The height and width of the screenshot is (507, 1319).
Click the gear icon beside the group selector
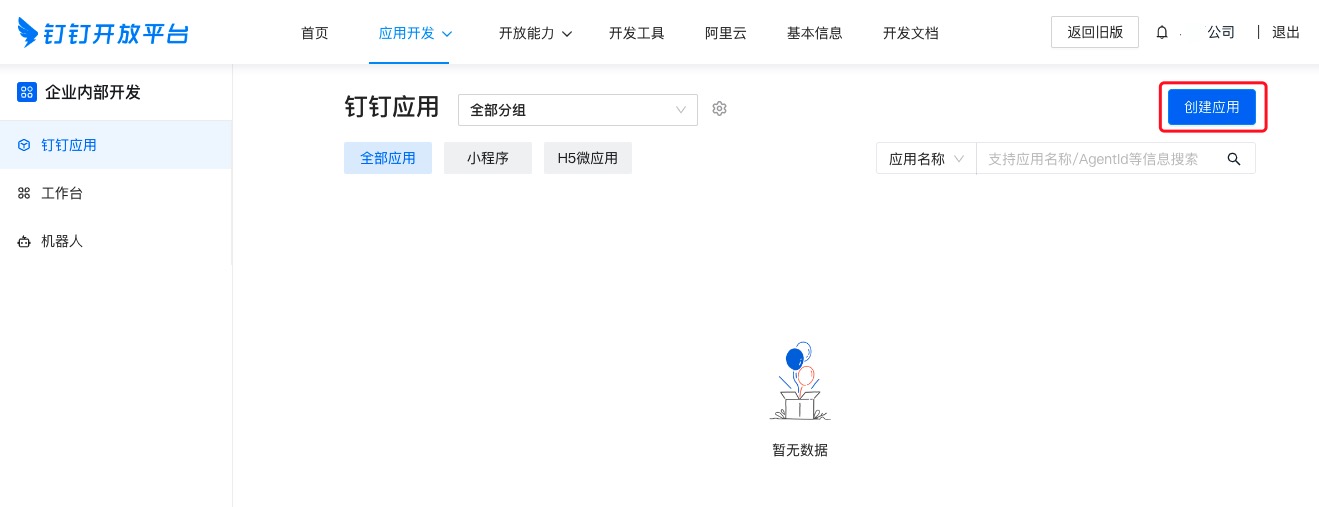(719, 109)
